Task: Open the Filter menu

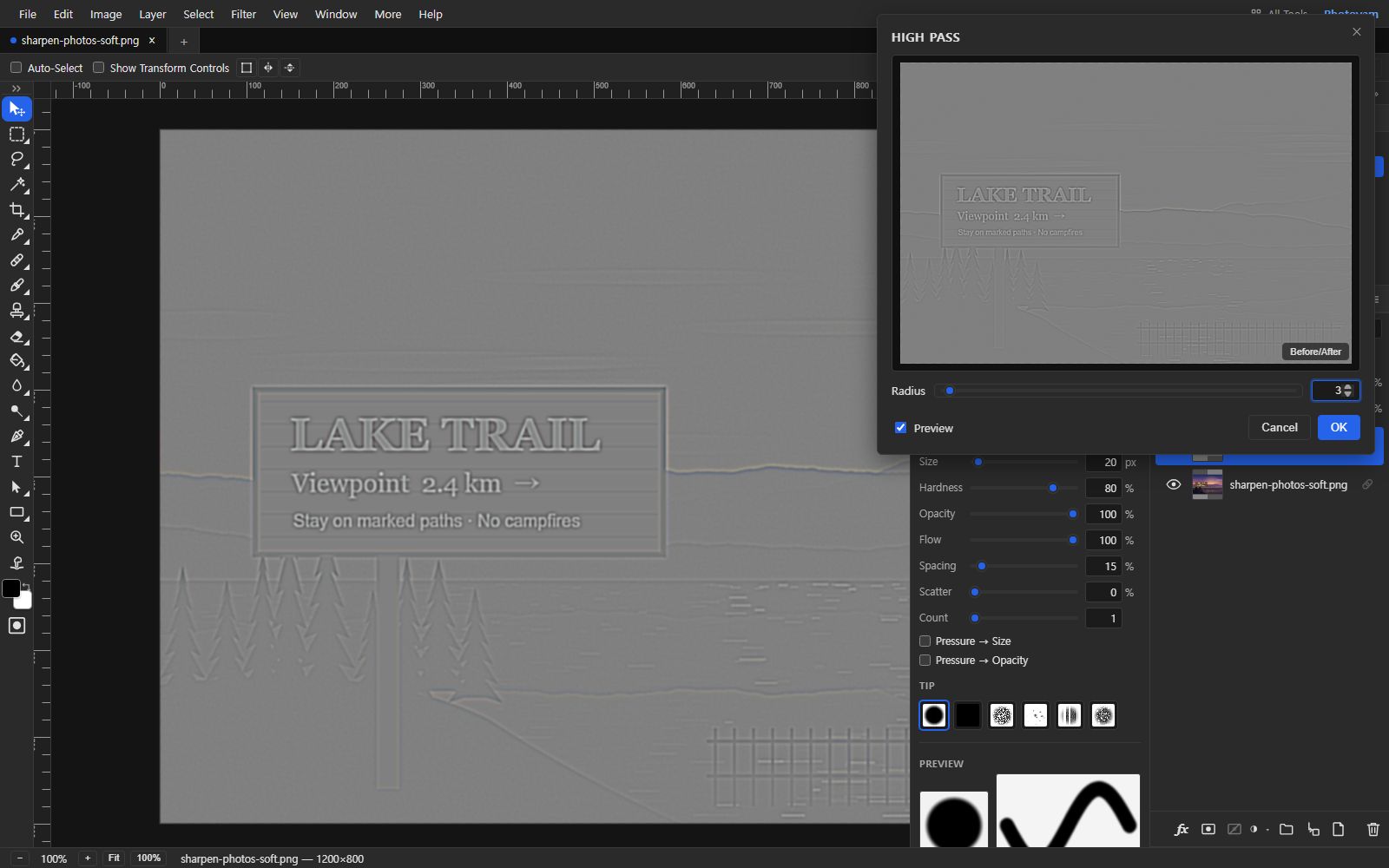Action: [x=243, y=14]
